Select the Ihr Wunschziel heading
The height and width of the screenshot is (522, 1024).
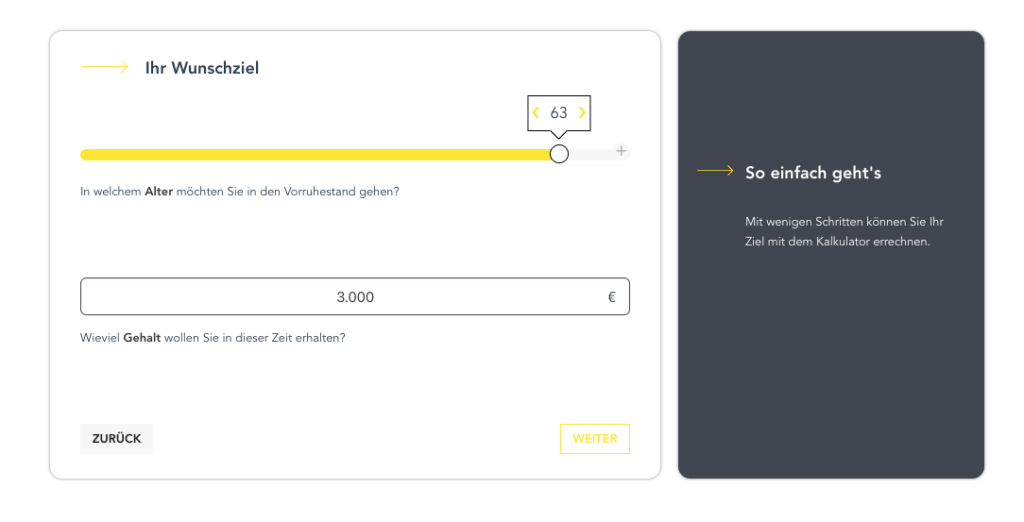click(x=202, y=68)
